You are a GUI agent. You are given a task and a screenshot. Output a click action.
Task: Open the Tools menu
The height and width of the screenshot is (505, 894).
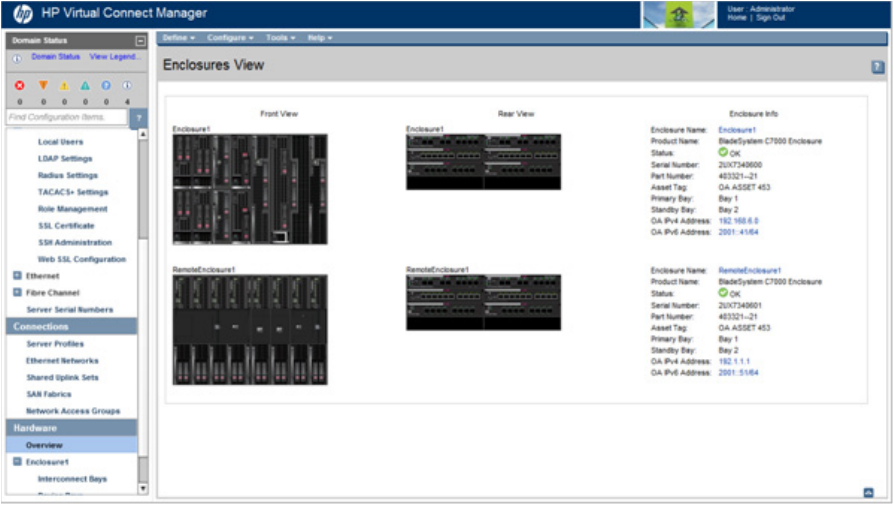[x=281, y=38]
